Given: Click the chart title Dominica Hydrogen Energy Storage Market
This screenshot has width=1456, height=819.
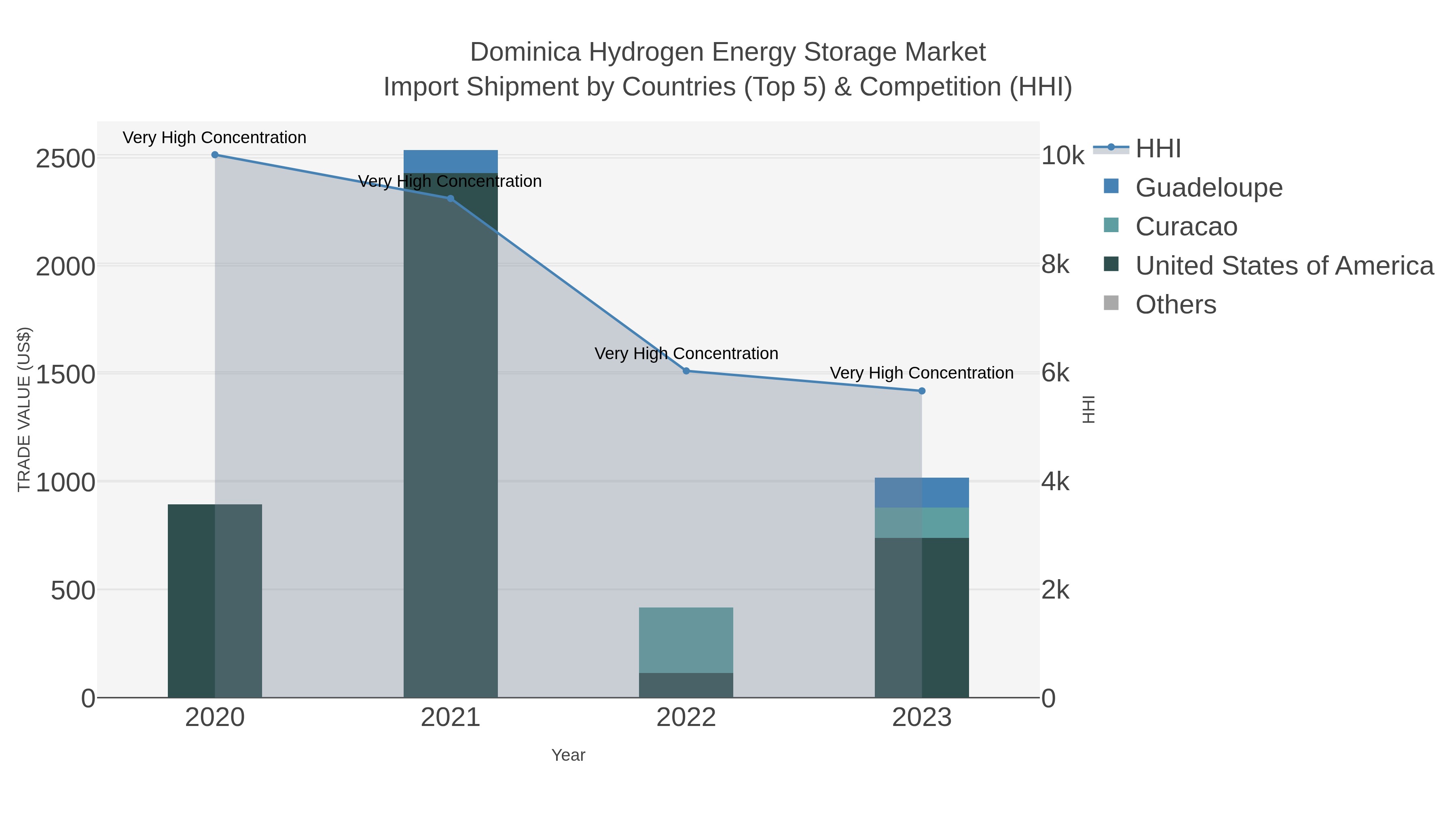Looking at the screenshot, I should click(728, 52).
